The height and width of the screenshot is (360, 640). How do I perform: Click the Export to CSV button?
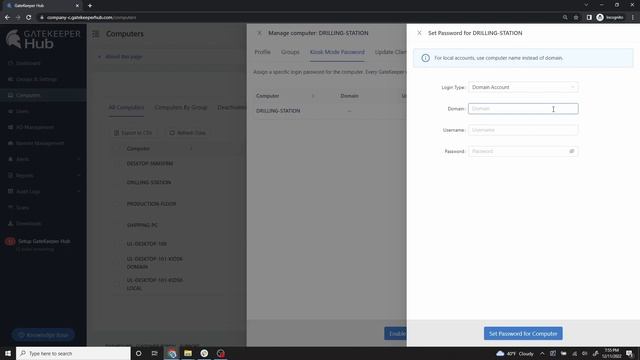point(133,133)
